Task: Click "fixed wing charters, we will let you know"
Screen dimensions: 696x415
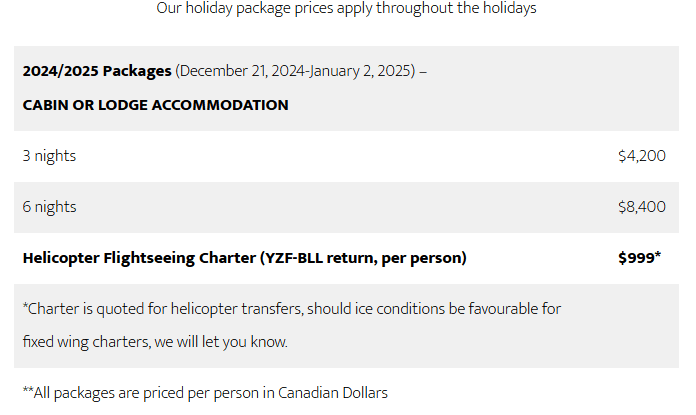Action: click(155, 342)
